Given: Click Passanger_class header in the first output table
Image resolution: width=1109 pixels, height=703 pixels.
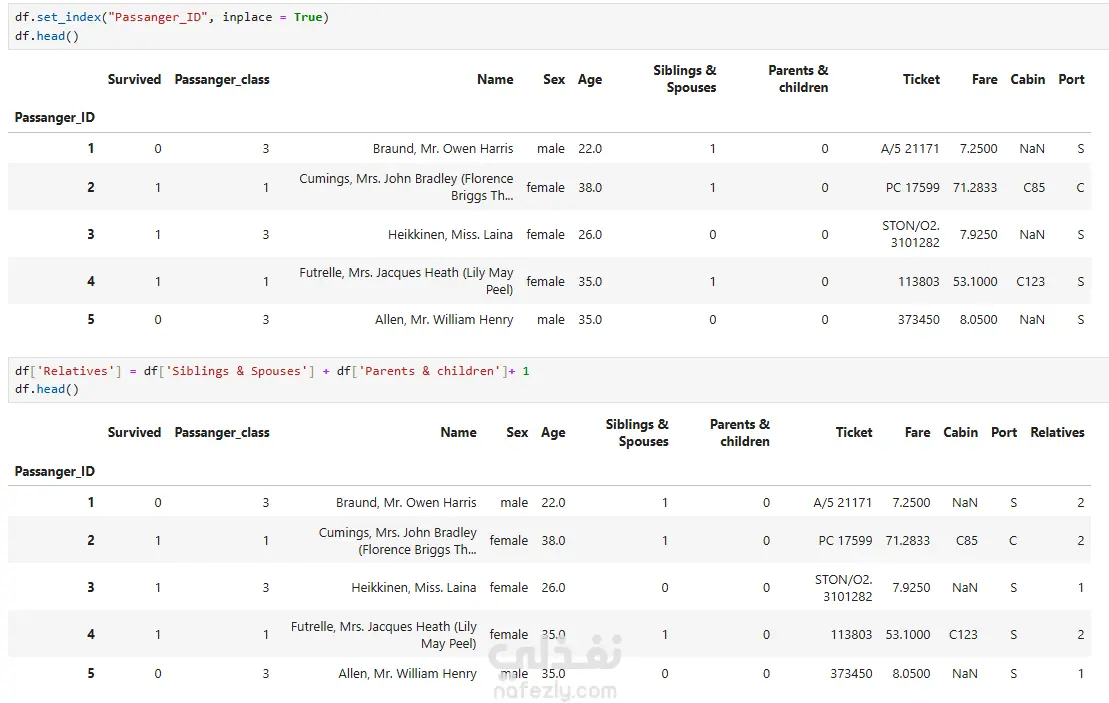Looking at the screenshot, I should pos(222,79).
